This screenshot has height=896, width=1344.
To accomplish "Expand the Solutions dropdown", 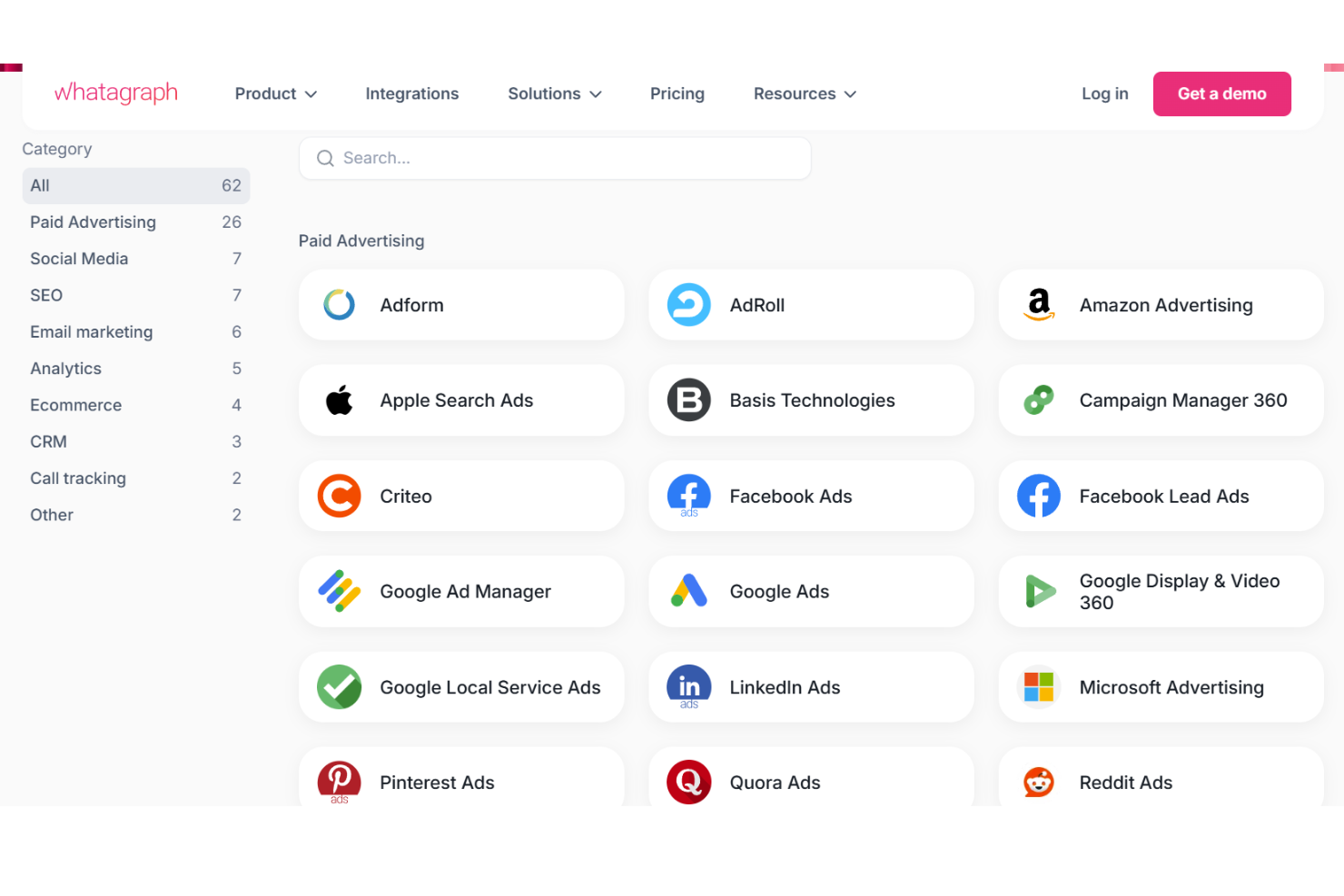I will (x=554, y=94).
